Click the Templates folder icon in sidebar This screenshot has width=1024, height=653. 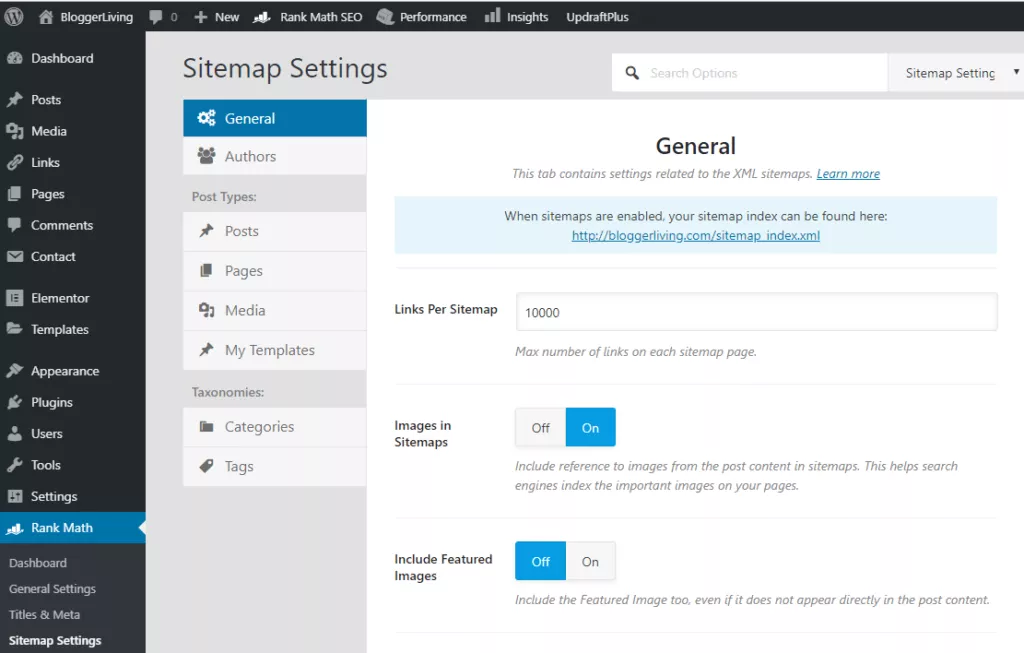(15, 328)
